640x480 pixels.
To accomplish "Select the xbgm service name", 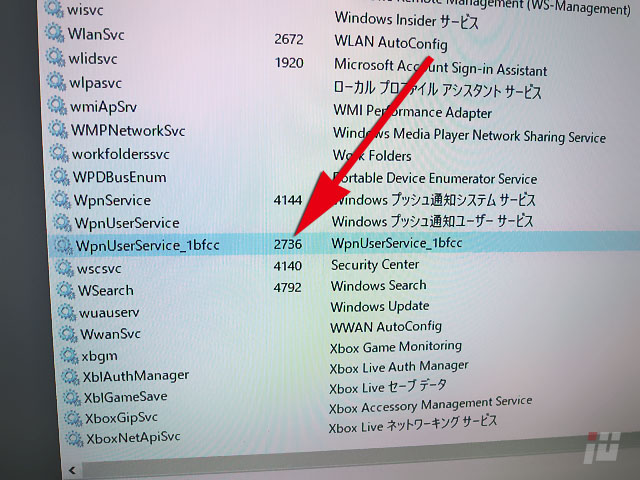I will pyautogui.click(x=100, y=357).
